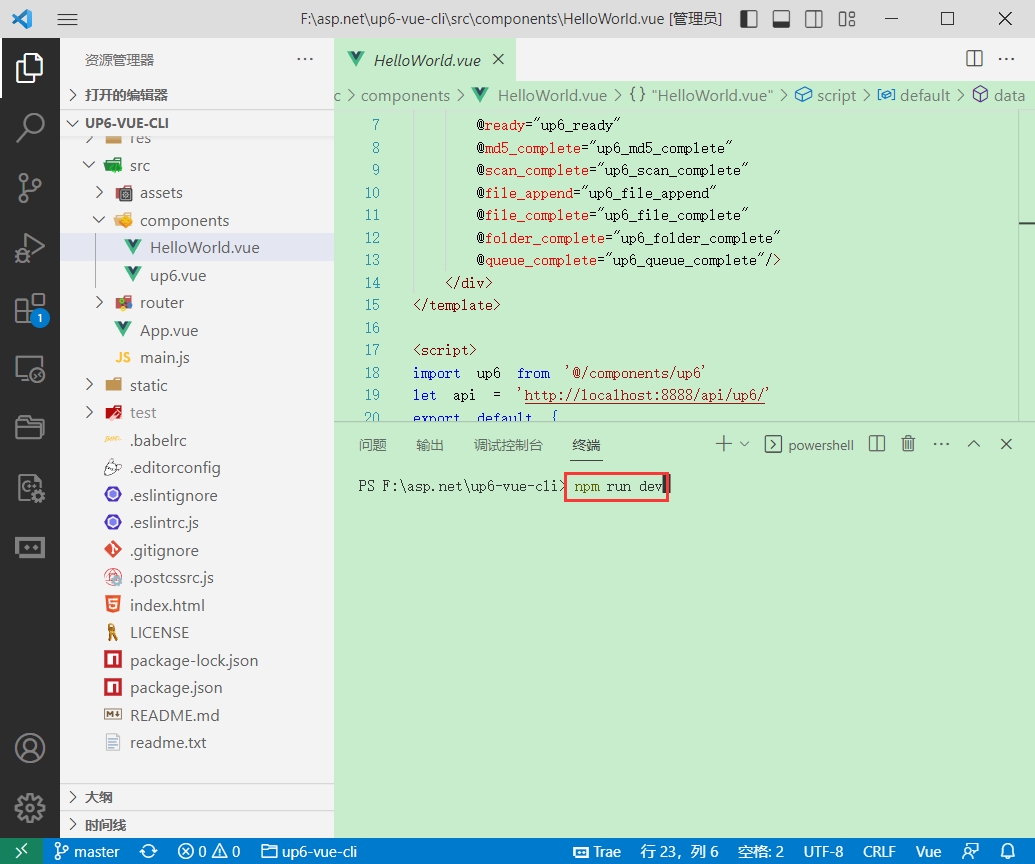Collapse the src folder
1035x864 pixels.
(x=89, y=165)
